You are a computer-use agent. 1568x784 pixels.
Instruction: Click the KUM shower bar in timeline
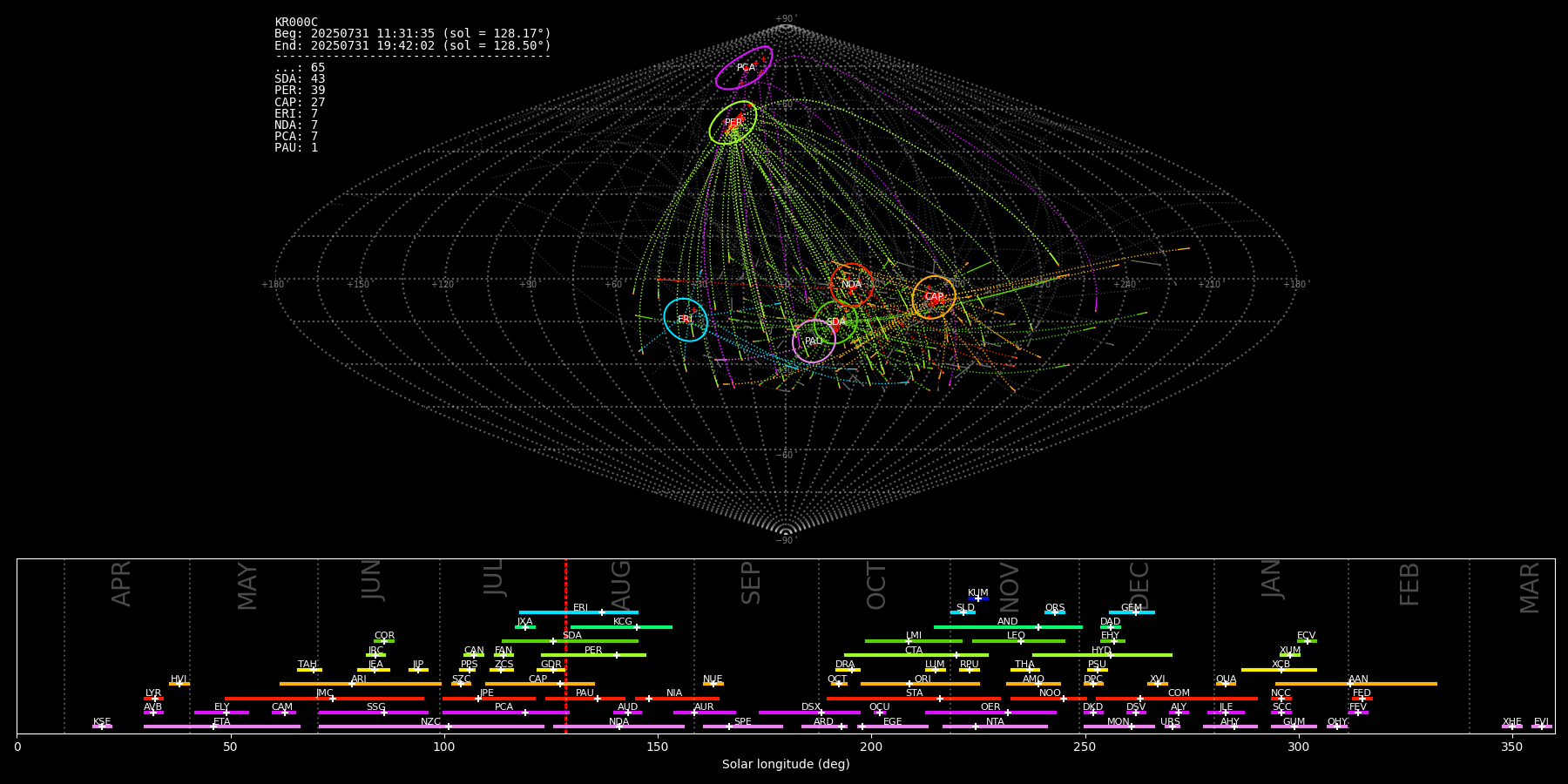978,598
